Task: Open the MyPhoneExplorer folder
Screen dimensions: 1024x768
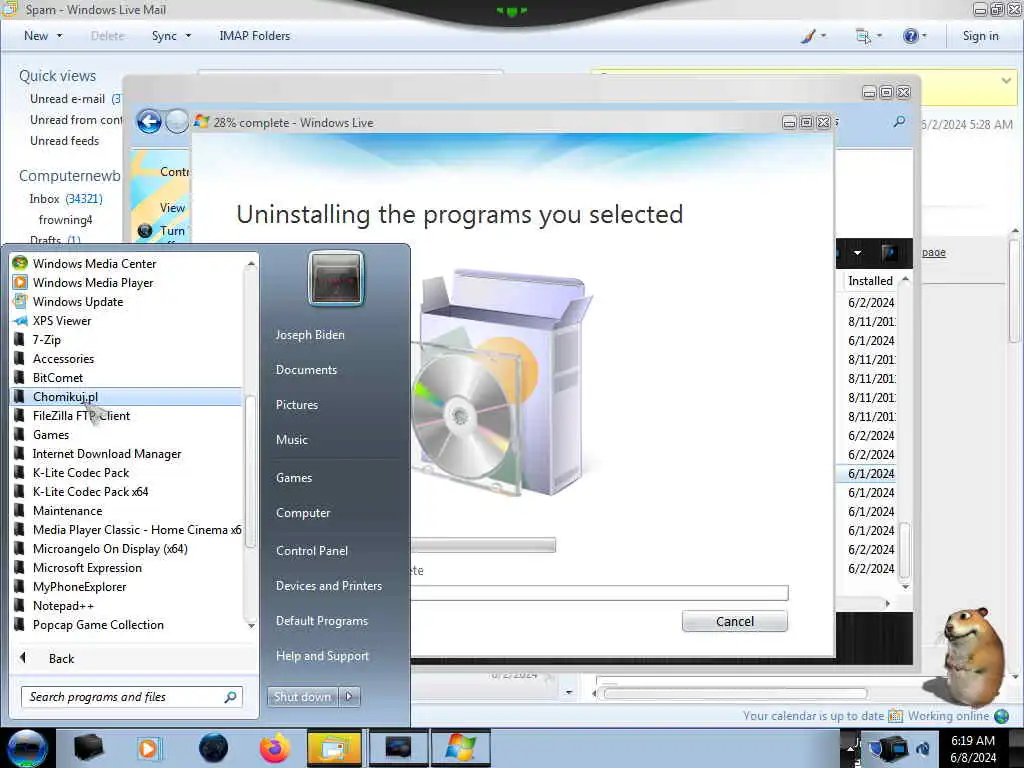Action: (80, 587)
